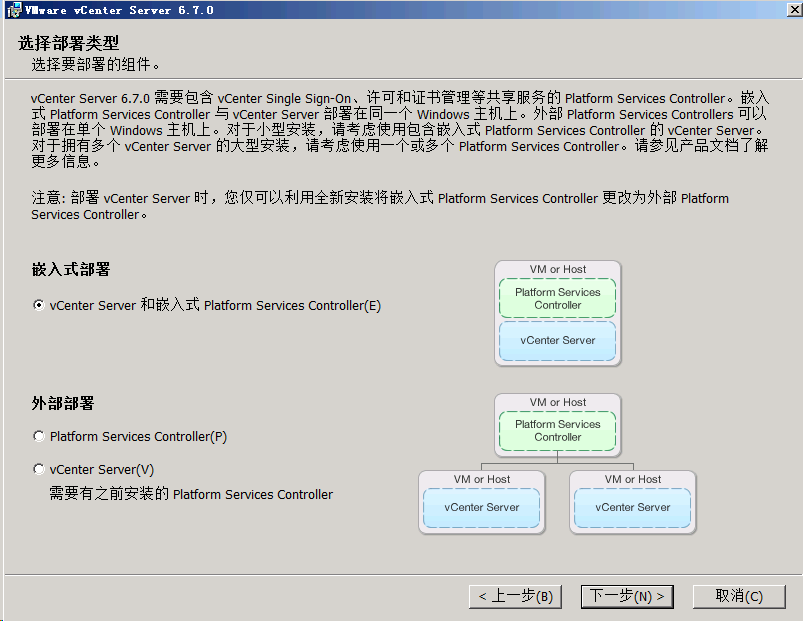
Task: Click the note starting with 注意: 部署 vCenter Server
Action: (x=380, y=206)
